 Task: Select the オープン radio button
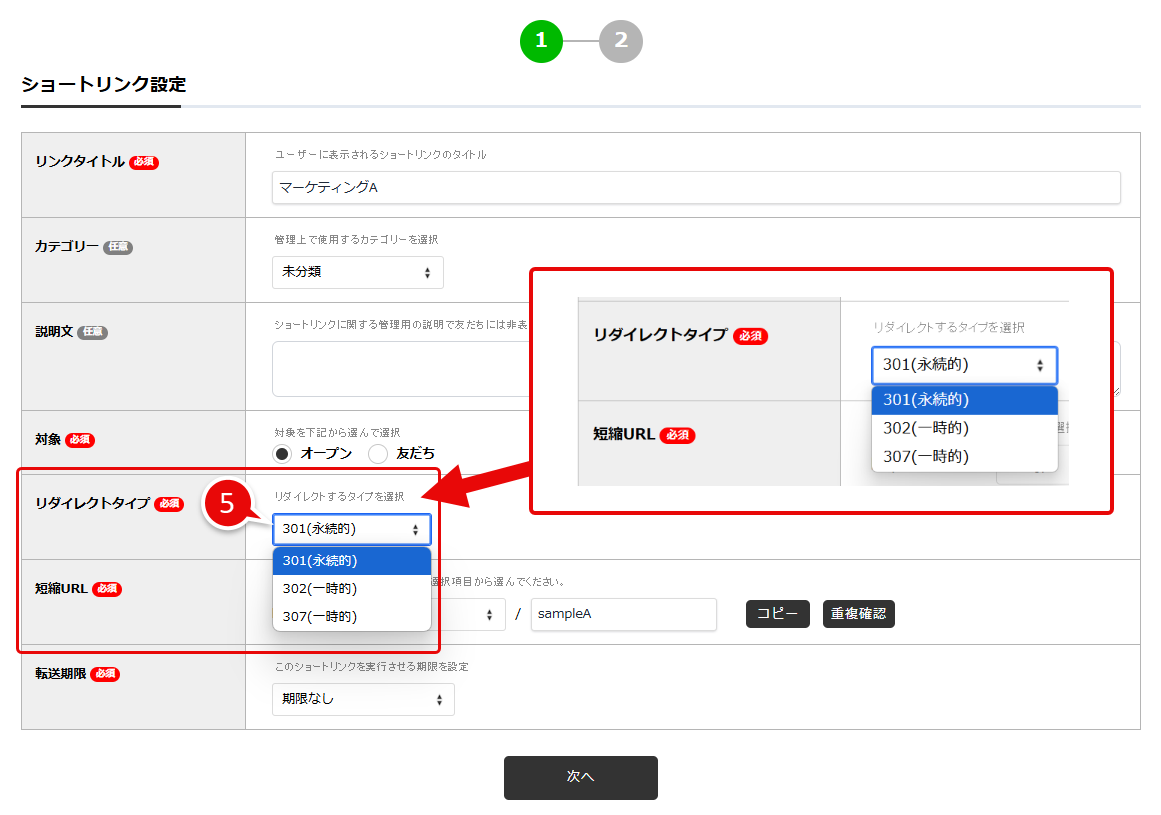click(x=283, y=454)
